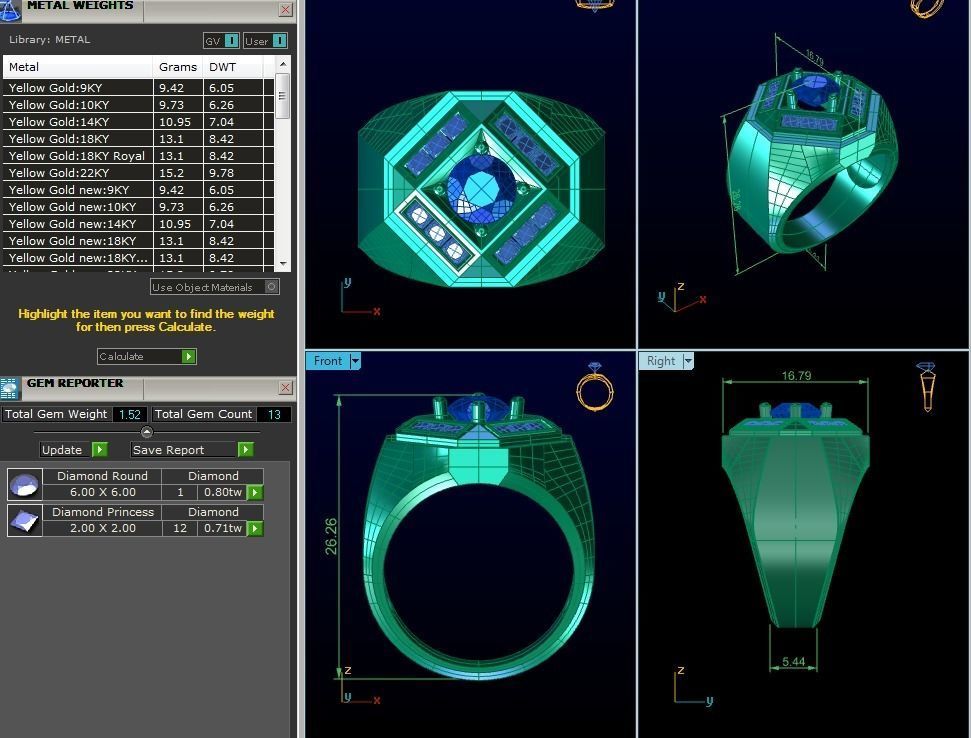Select Yellow Gold new:14KY row

tap(139, 224)
